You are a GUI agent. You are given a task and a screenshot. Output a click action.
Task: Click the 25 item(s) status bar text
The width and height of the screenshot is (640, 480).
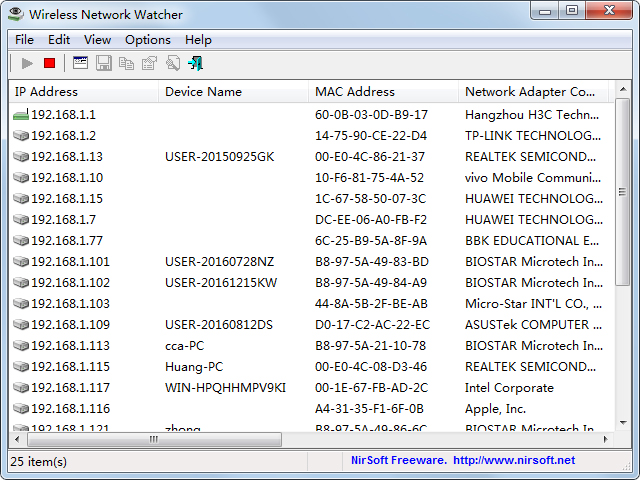pyautogui.click(x=38, y=462)
